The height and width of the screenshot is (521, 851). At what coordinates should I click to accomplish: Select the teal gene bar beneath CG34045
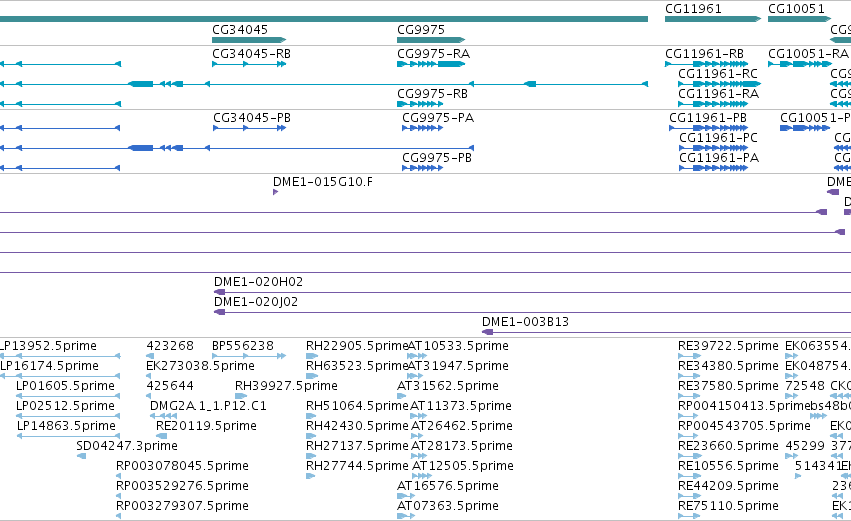pos(249,40)
